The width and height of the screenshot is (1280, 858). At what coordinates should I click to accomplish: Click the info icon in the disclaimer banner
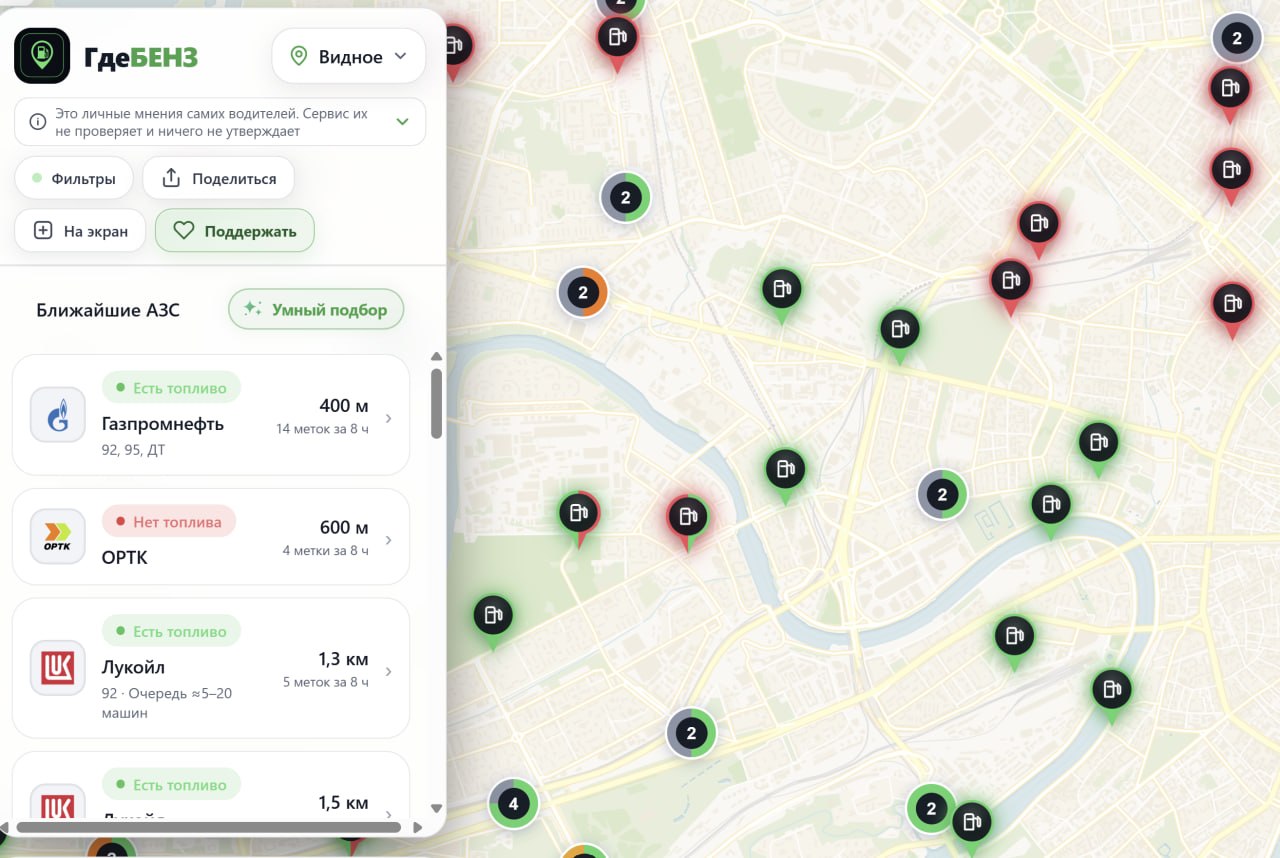click(38, 122)
